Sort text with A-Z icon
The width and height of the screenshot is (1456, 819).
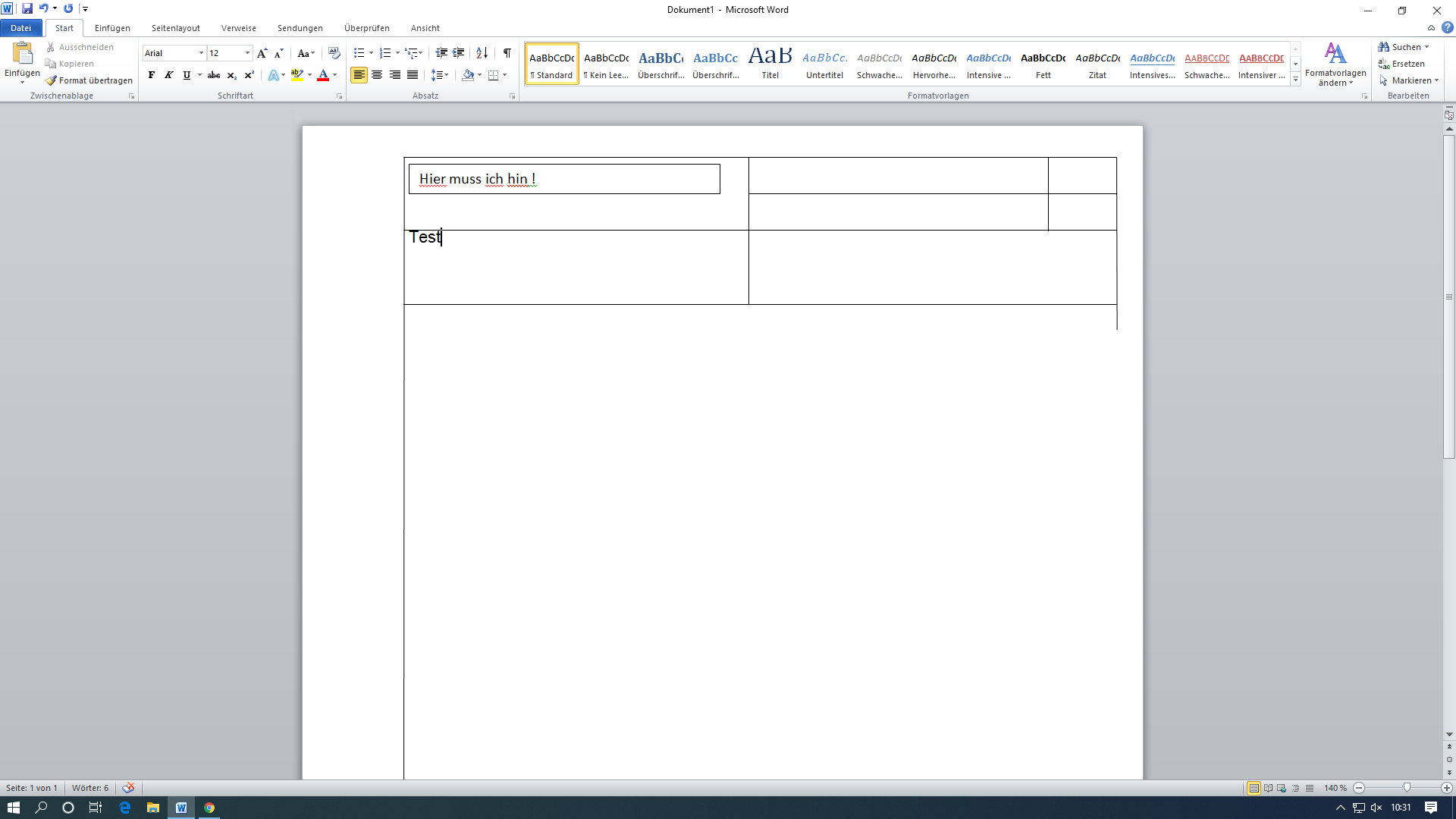[x=482, y=53]
